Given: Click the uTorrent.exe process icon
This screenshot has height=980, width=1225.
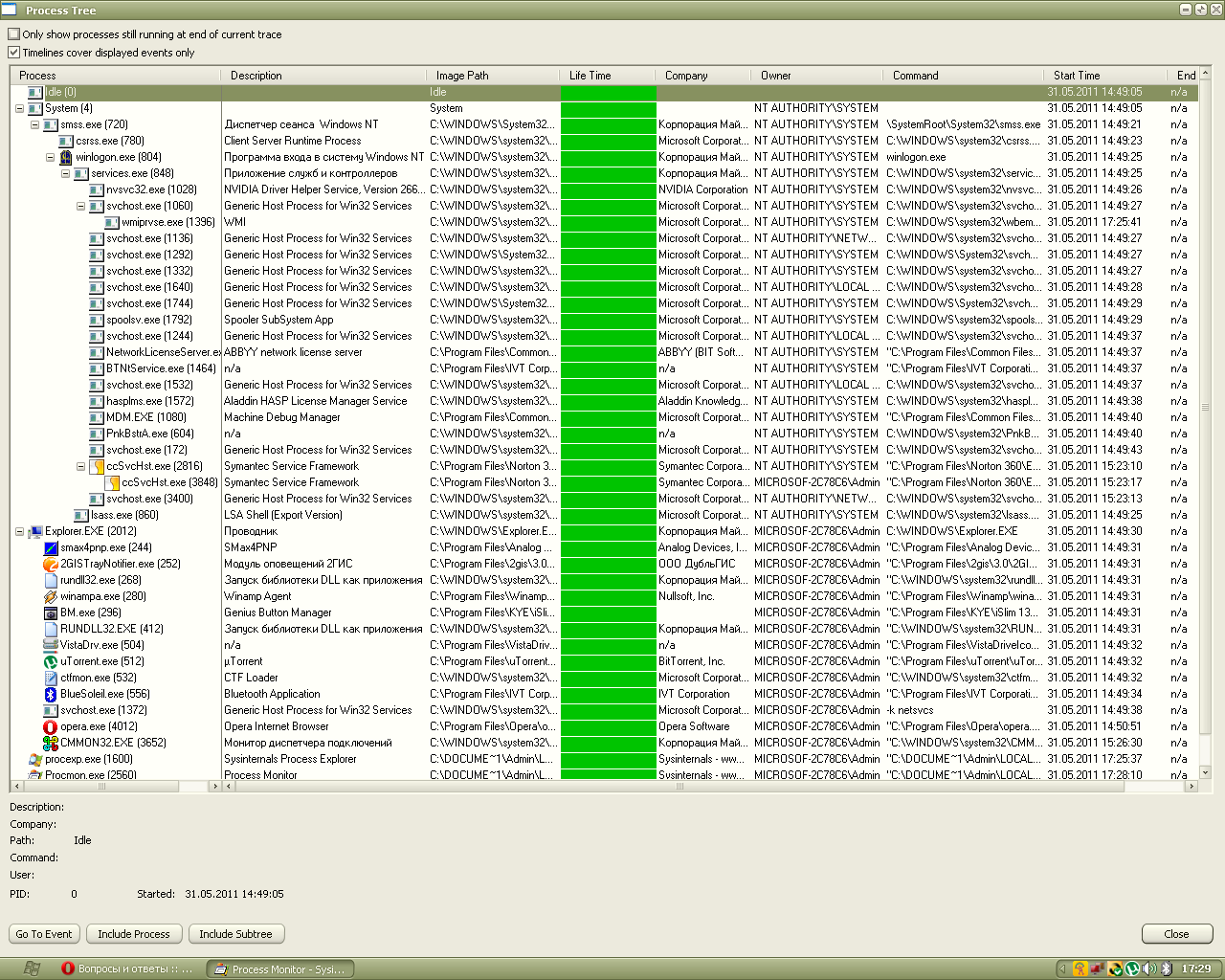Looking at the screenshot, I should 51,661.
